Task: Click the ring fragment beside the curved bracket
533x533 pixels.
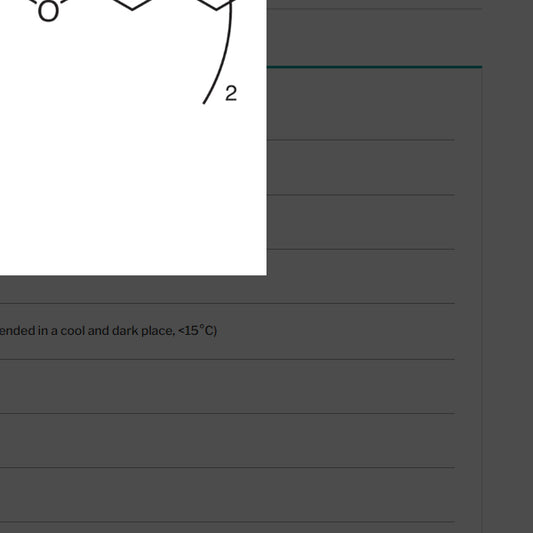Action: 216,5
